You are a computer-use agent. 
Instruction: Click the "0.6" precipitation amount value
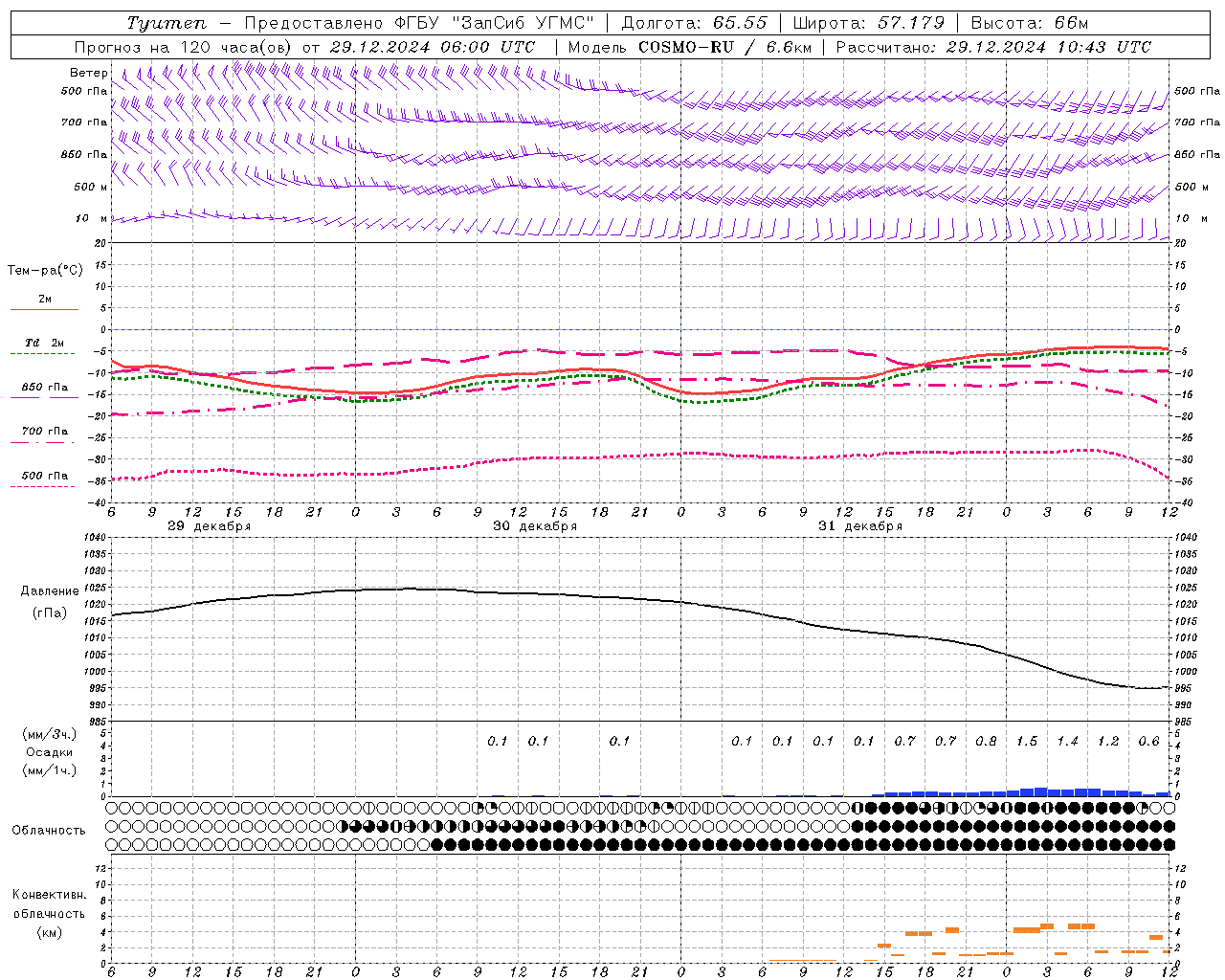1148,741
